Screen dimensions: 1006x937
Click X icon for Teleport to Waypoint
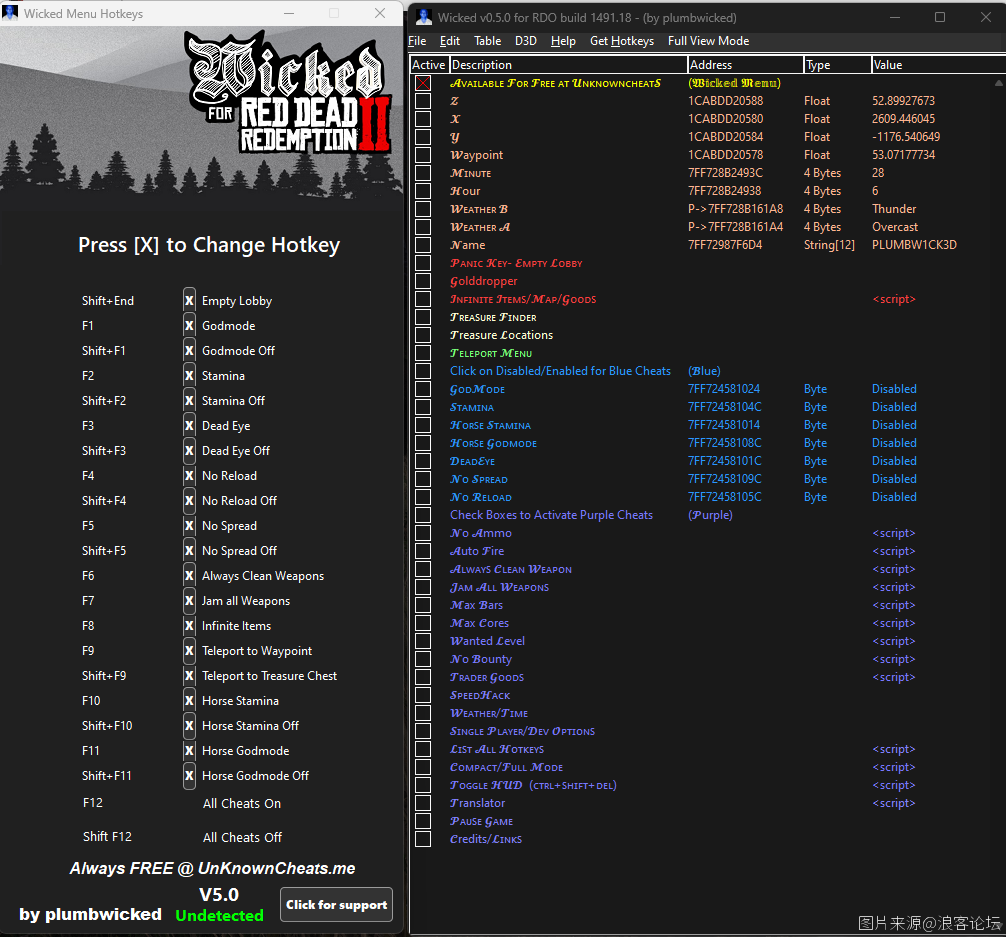189,651
